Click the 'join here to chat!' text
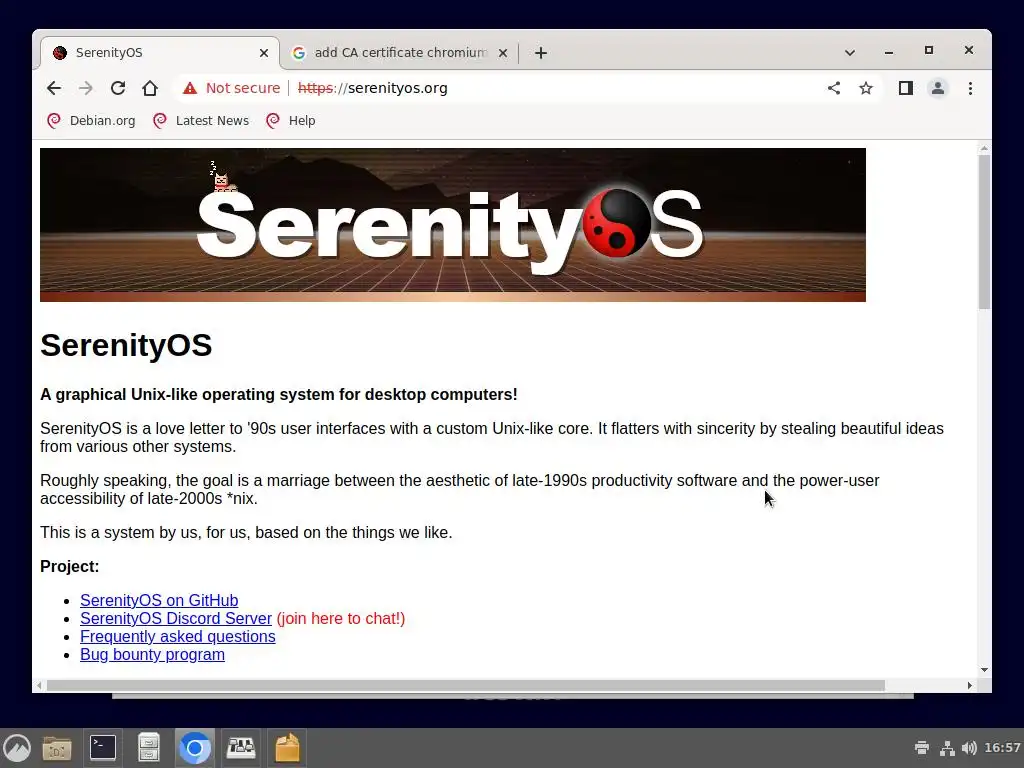Screen dimensions: 1024x768 [341, 618]
